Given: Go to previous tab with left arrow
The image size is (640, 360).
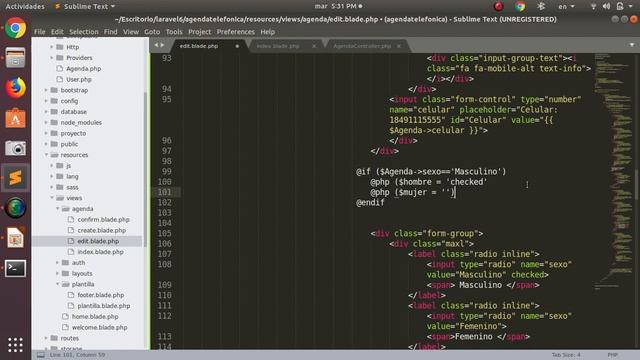Looking at the screenshot, I should [156, 45].
